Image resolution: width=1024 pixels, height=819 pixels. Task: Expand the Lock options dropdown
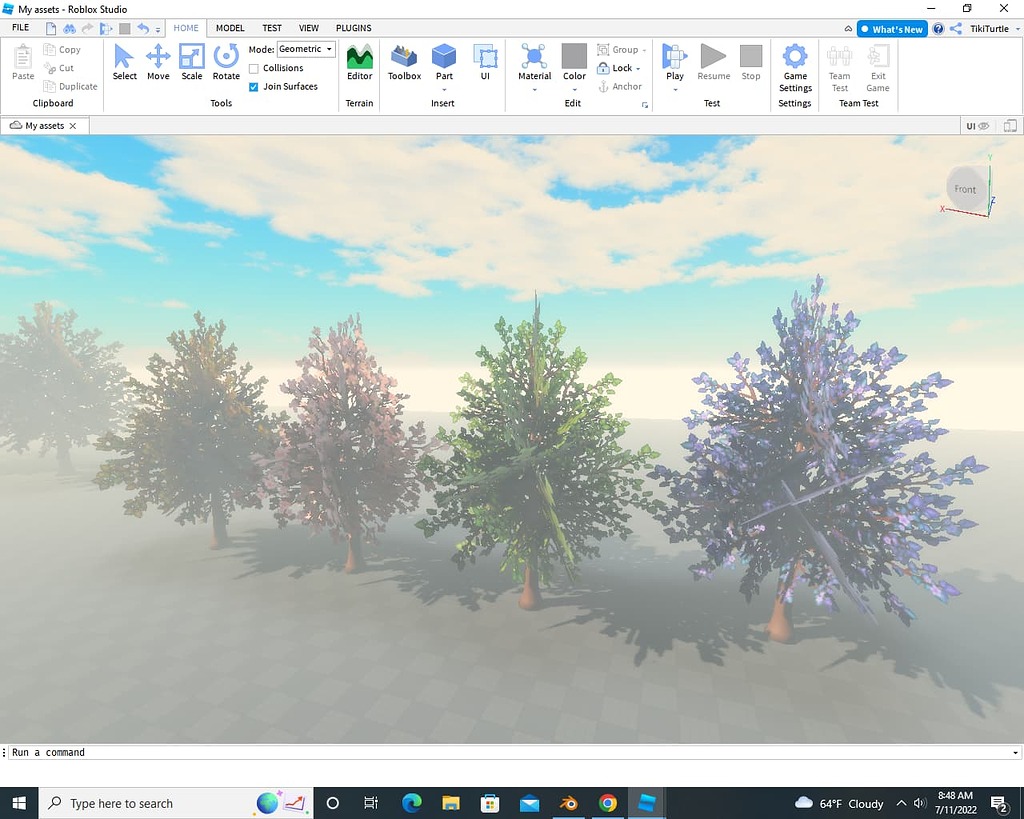pos(636,68)
